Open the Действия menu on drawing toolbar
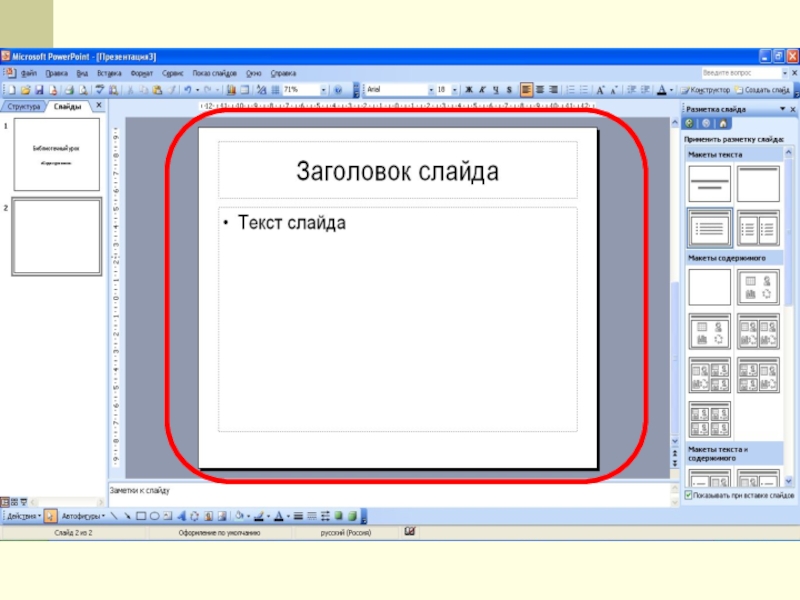The image size is (800, 600). pyautogui.click(x=23, y=516)
